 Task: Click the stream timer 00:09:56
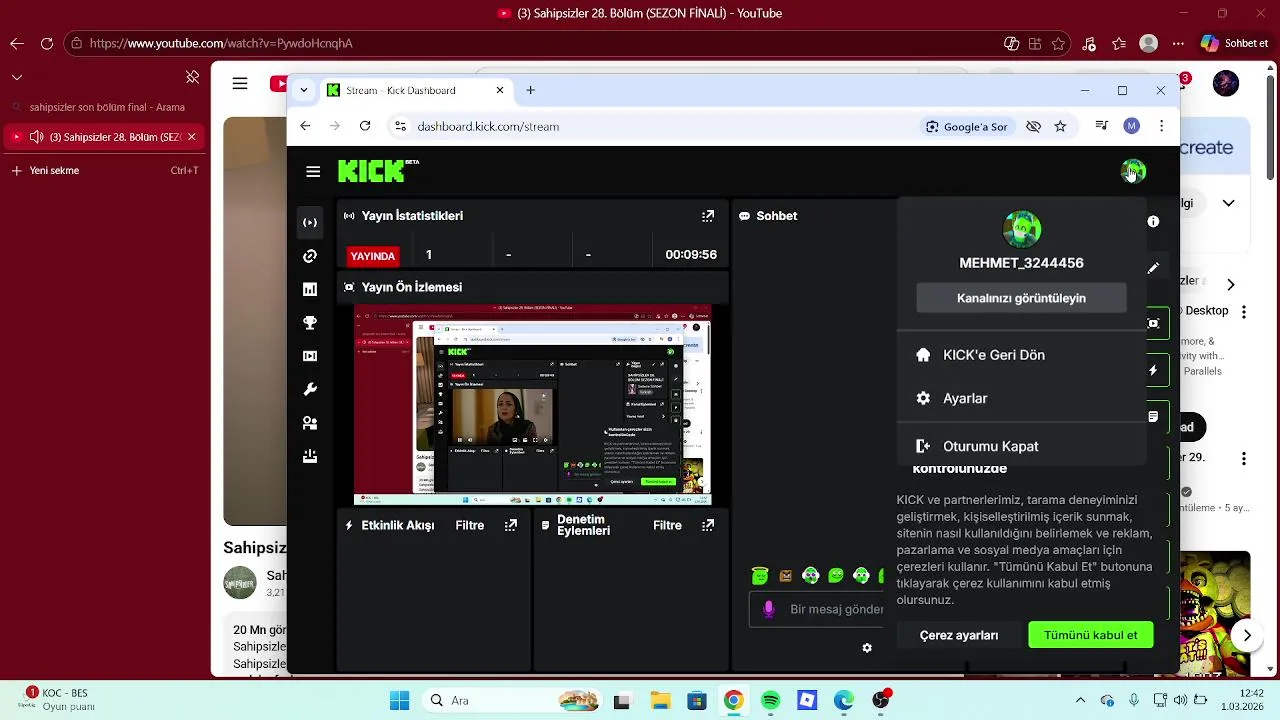coord(691,255)
